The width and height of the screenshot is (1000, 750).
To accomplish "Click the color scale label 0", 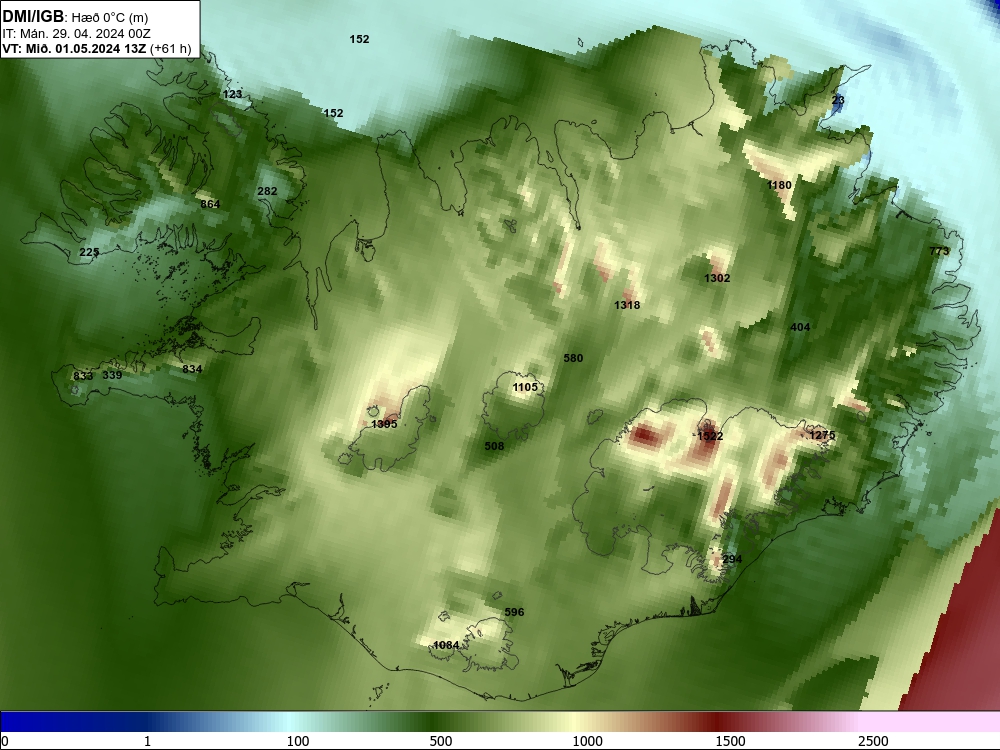I will [5, 741].
